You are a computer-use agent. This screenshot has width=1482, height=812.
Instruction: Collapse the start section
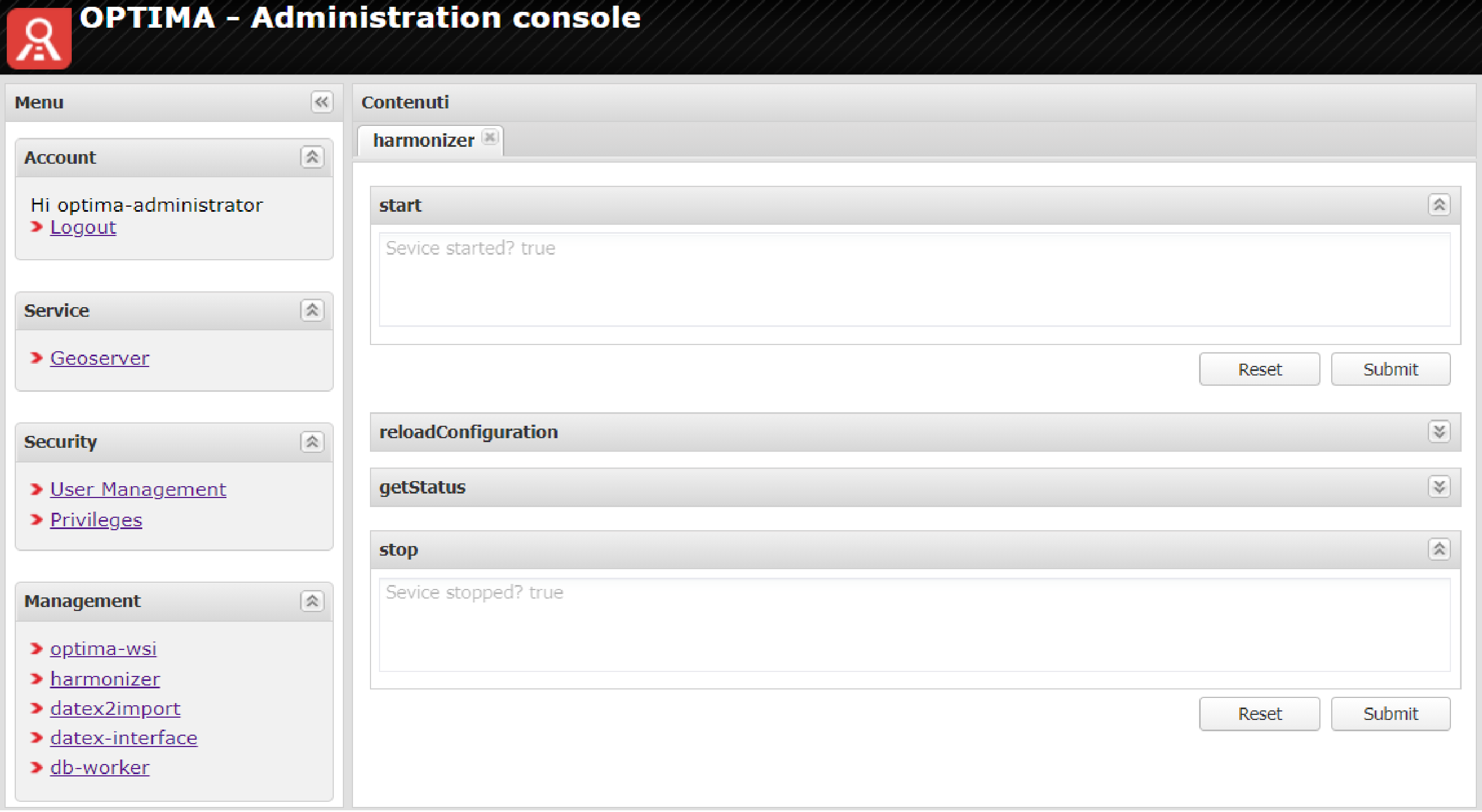pos(1439,206)
